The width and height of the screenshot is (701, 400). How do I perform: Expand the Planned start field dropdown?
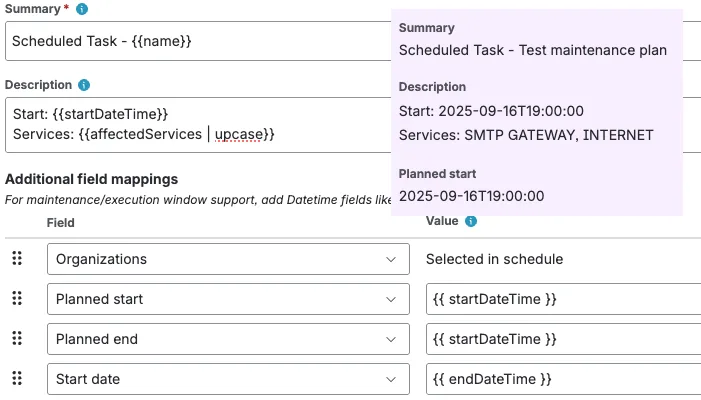[228, 299]
